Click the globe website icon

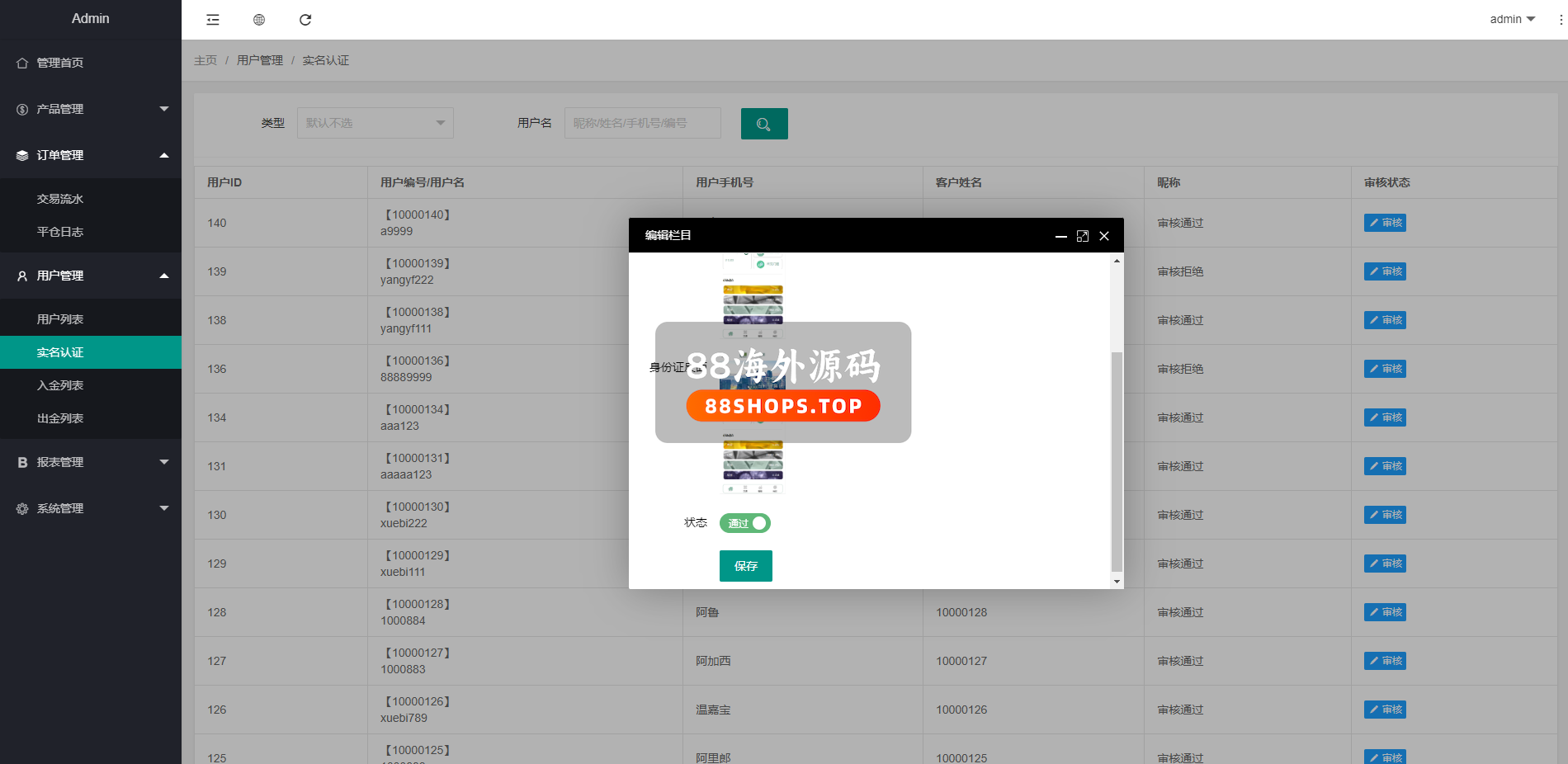tap(259, 20)
